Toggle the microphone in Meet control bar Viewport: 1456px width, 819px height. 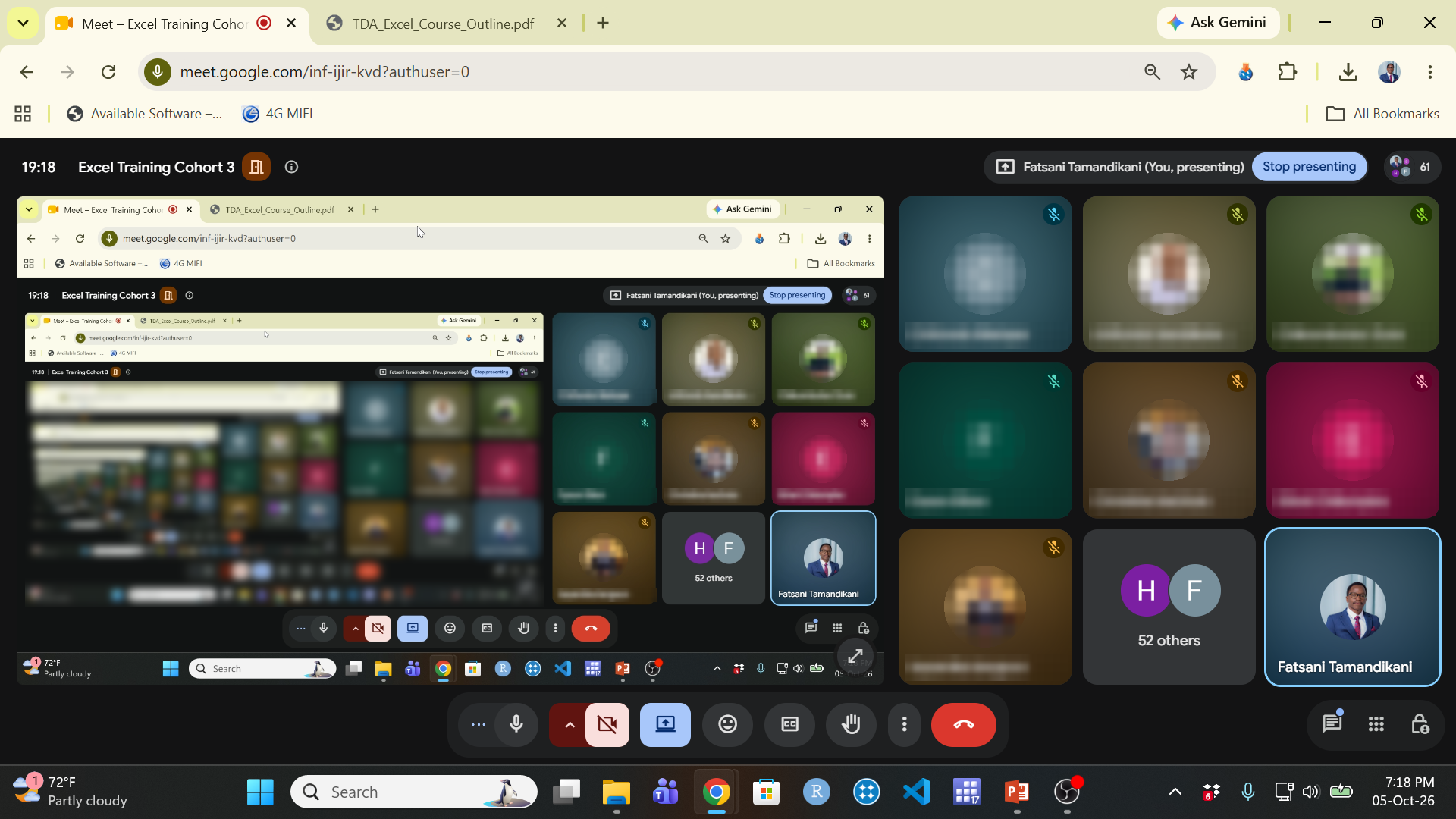516,724
